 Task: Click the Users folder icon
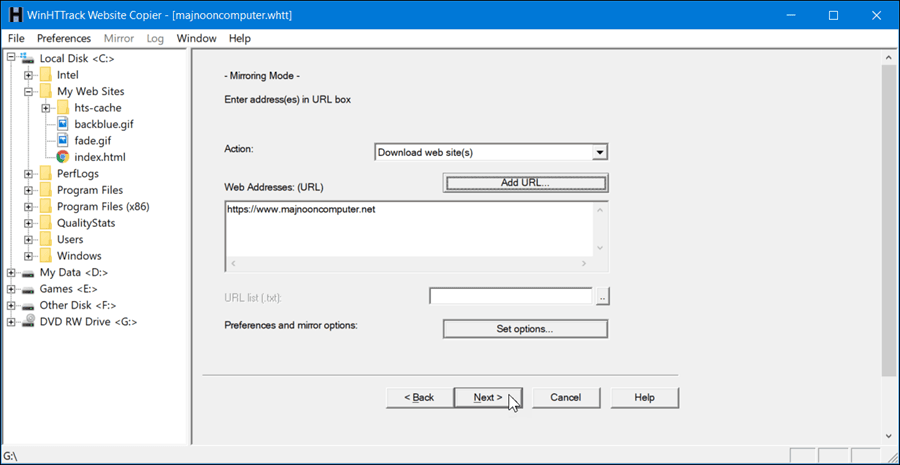45,239
